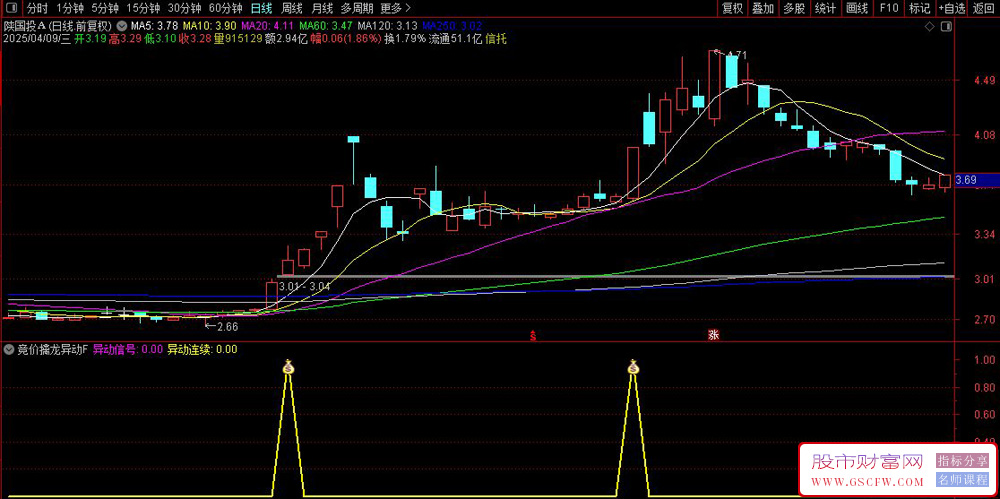Screen dimensions: 1000x499
Task: Click the 2.66 low price annotation
Action: point(227,327)
